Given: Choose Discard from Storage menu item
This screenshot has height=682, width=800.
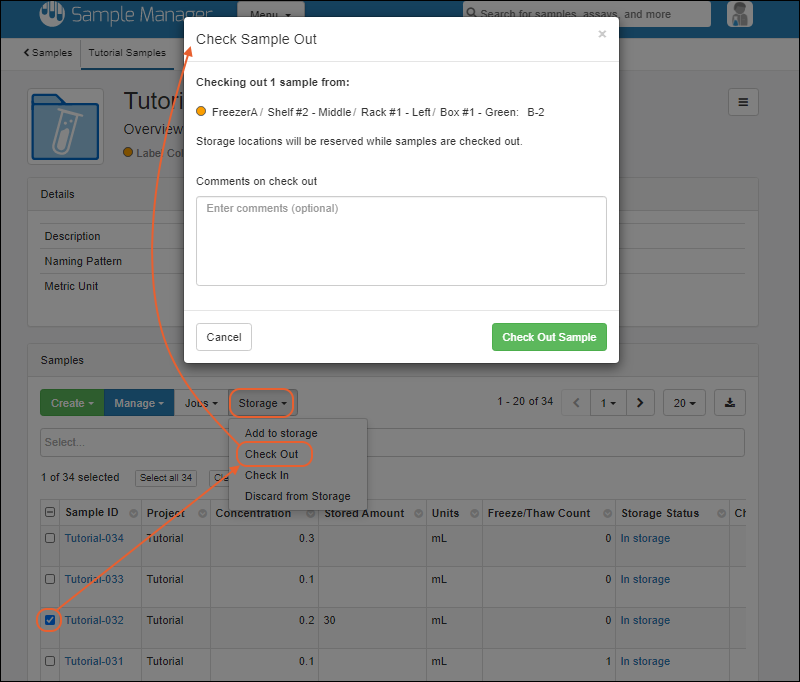Looking at the screenshot, I should coord(297,496).
